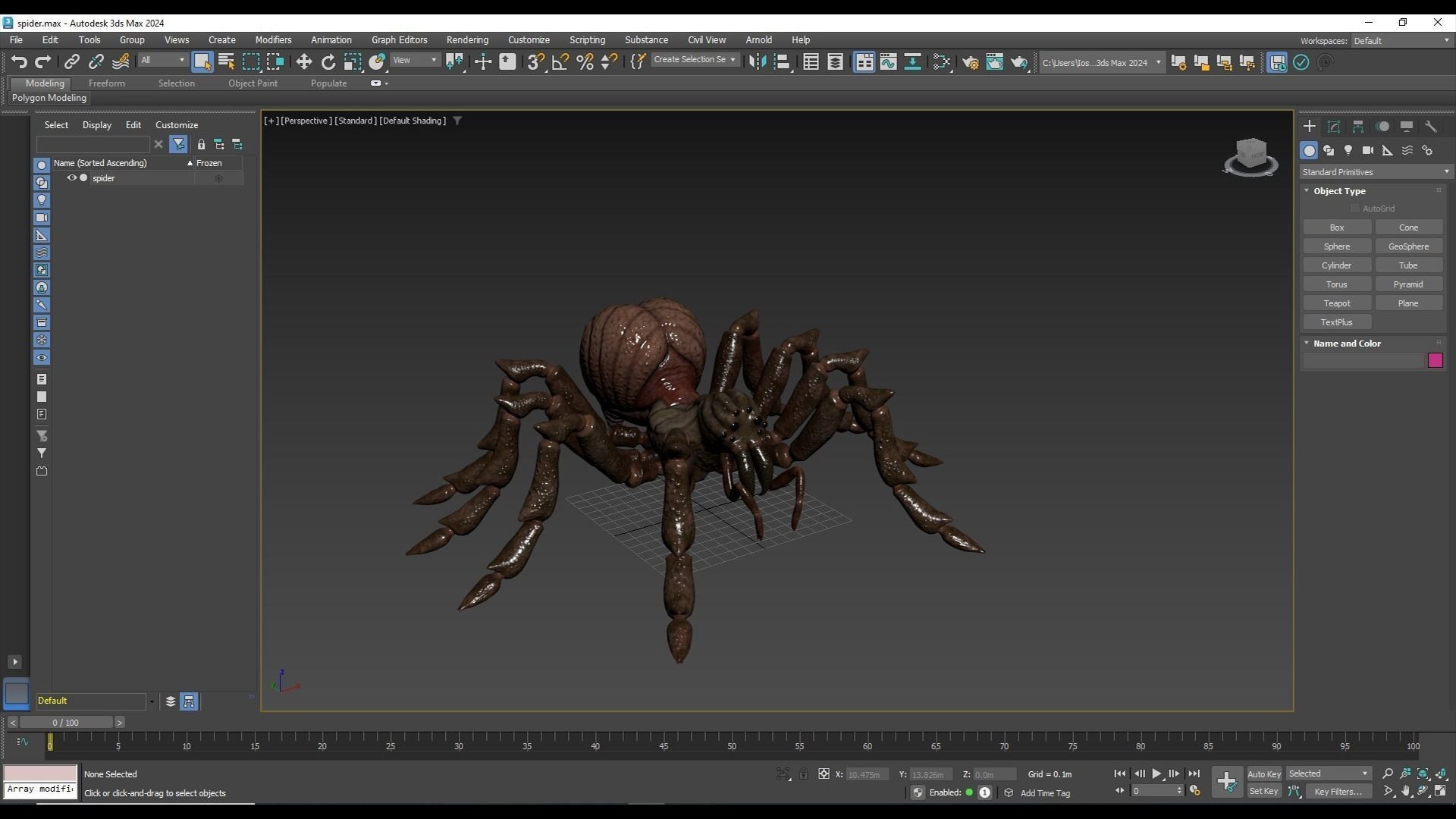Select spider in the scene explorer

103,178
